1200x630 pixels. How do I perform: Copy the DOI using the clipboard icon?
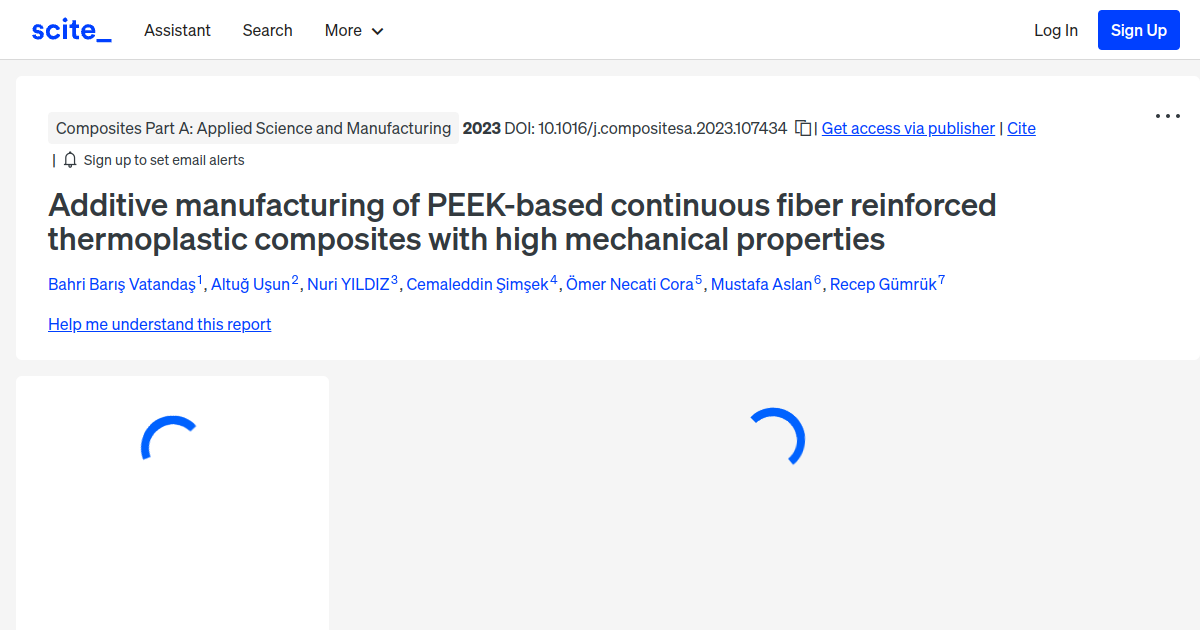coord(803,128)
